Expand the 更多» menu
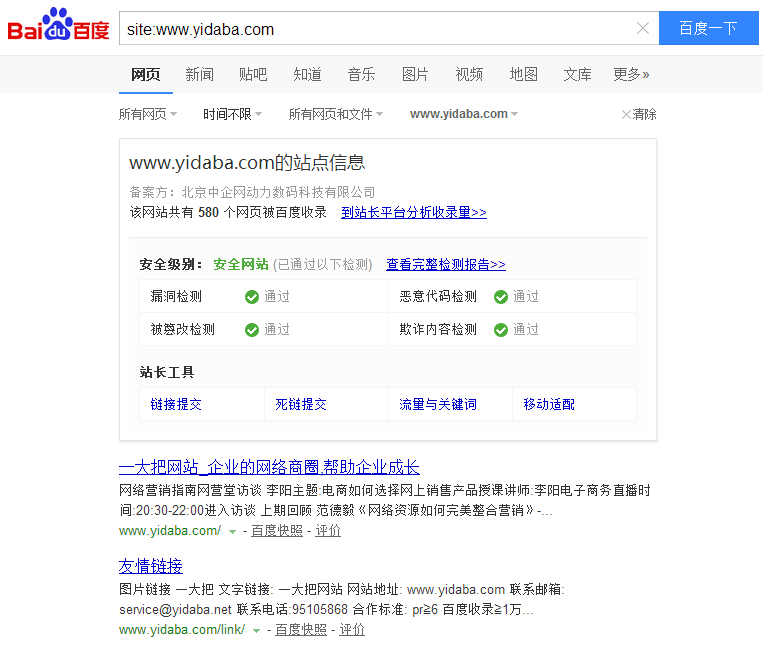 pos(631,74)
